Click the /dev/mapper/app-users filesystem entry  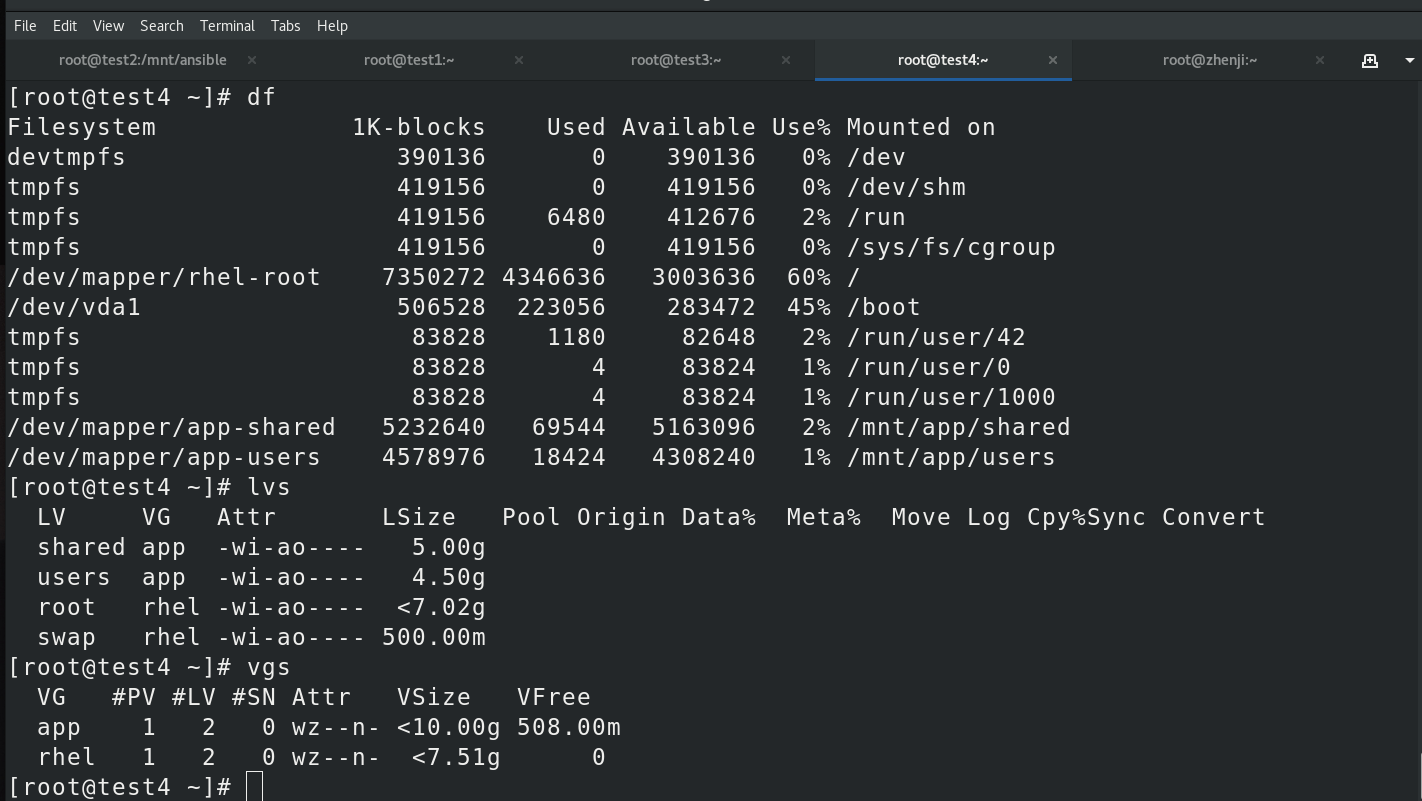pos(164,457)
